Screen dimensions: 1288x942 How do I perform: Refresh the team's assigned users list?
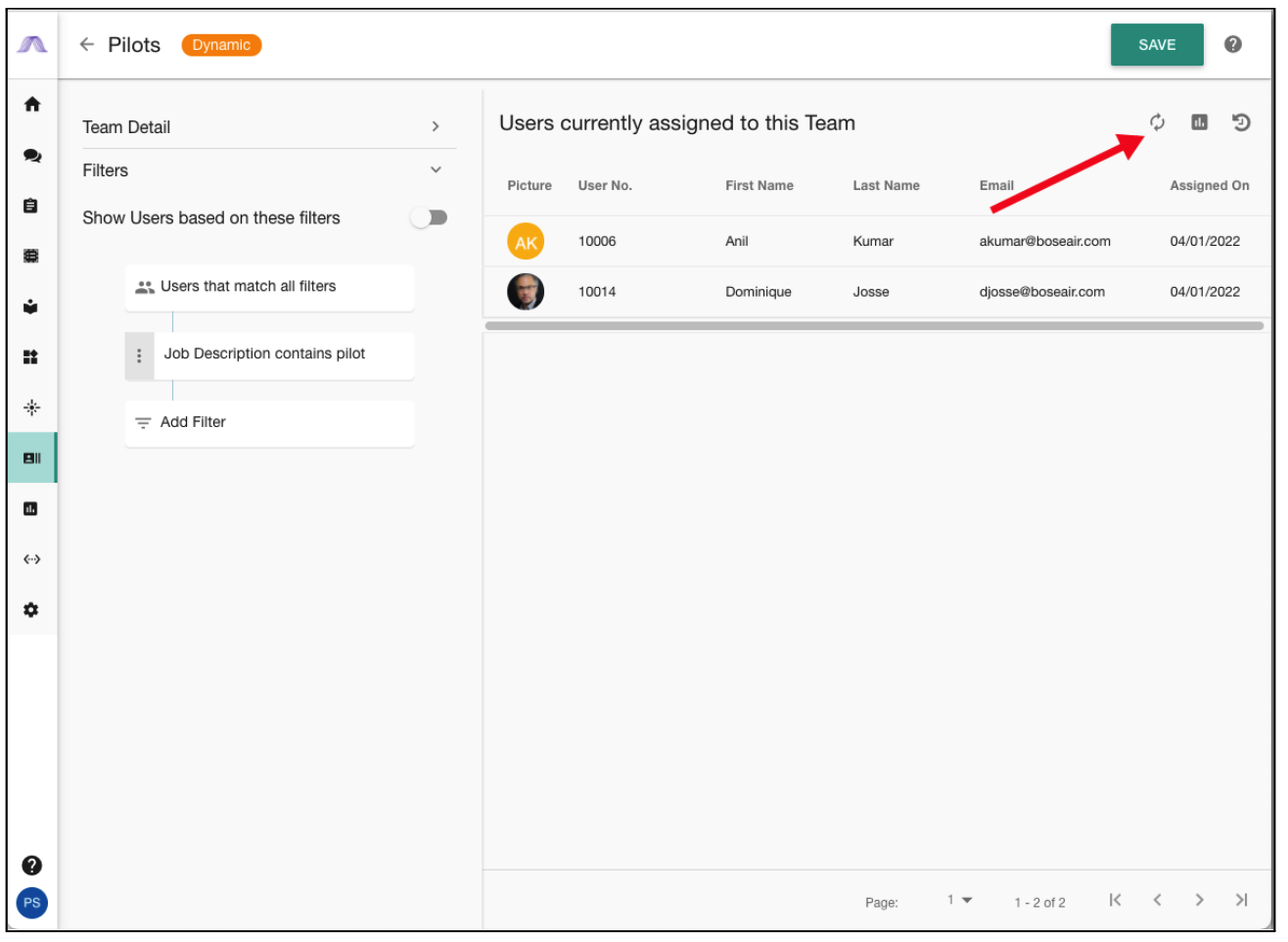(x=1157, y=122)
